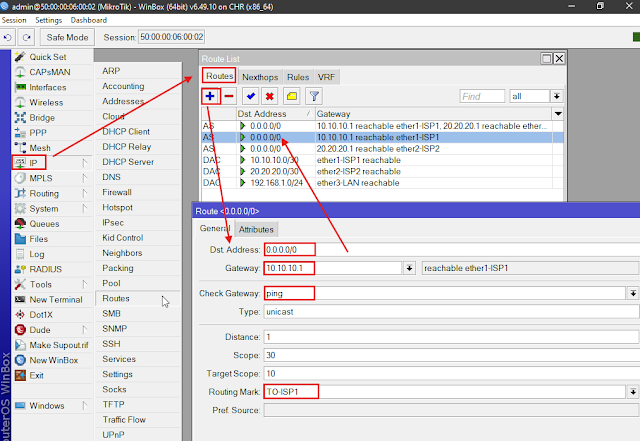Image resolution: width=640 pixels, height=441 pixels.
Task: Switch to the Routes tab
Action: pyautogui.click(x=220, y=76)
